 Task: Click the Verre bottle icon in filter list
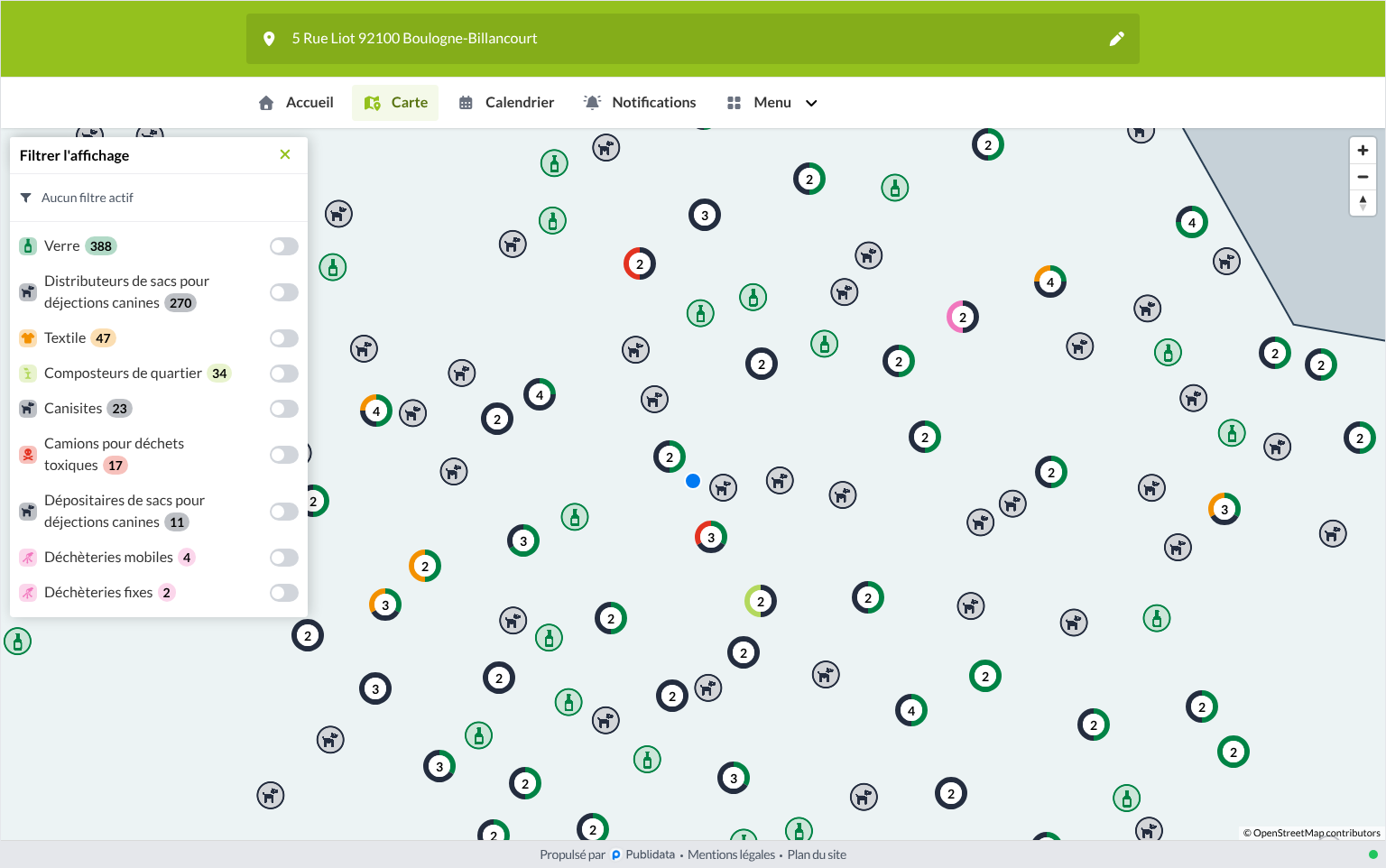(28, 246)
